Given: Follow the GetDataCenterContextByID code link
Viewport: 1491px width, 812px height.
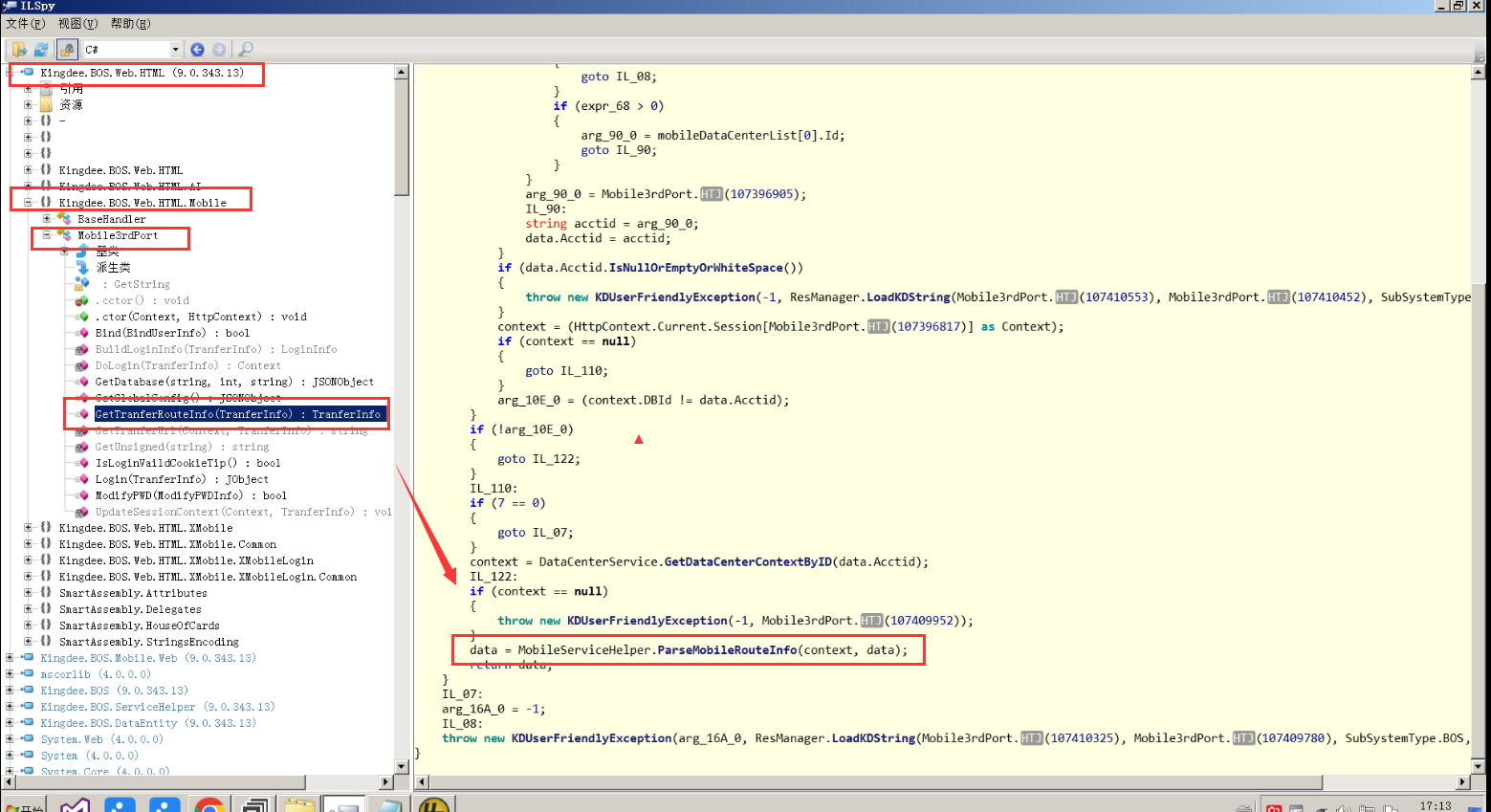Looking at the screenshot, I should tap(748, 561).
